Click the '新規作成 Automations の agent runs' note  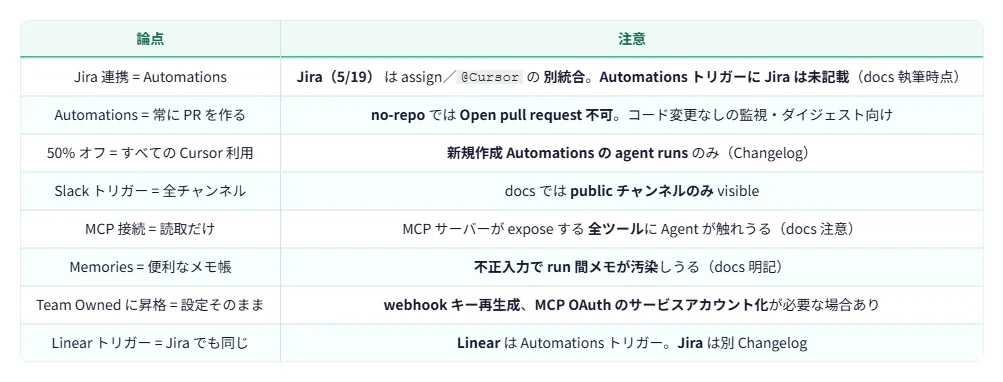tap(567, 154)
